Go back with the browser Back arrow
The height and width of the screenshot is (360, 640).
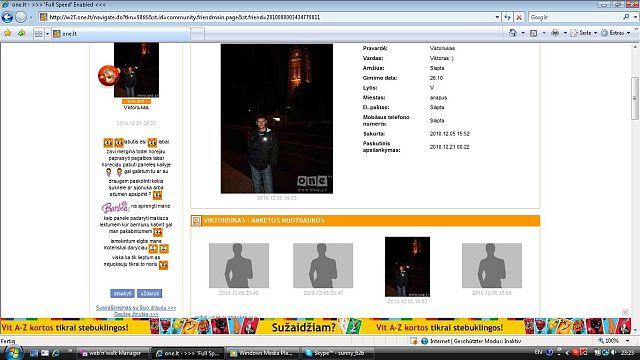click(7, 17)
